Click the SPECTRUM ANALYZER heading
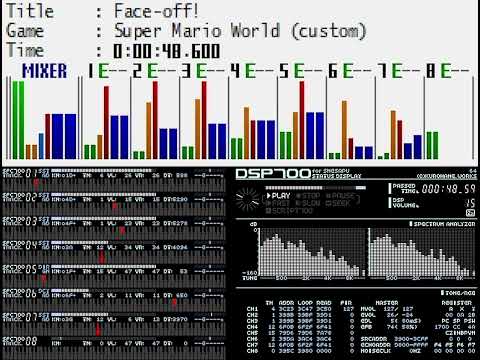This screenshot has height=360, width=480. (x=442, y=224)
